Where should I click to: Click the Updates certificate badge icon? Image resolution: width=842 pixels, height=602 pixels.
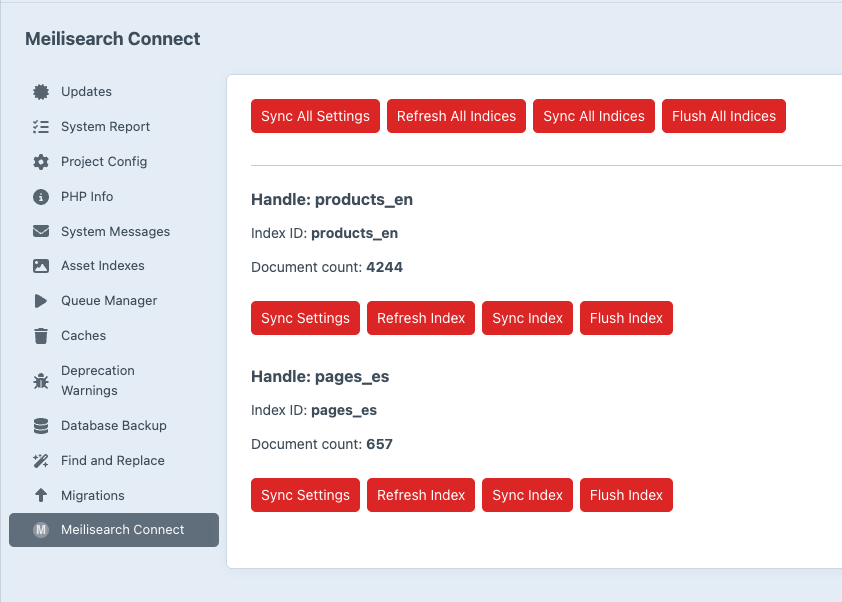coord(41,92)
